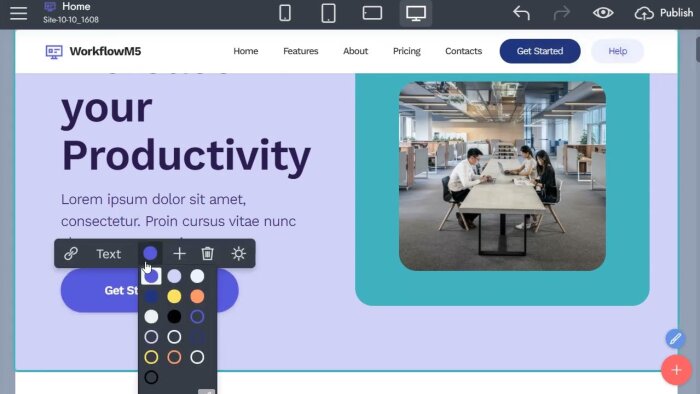Choose the black filled swatch

click(x=174, y=316)
